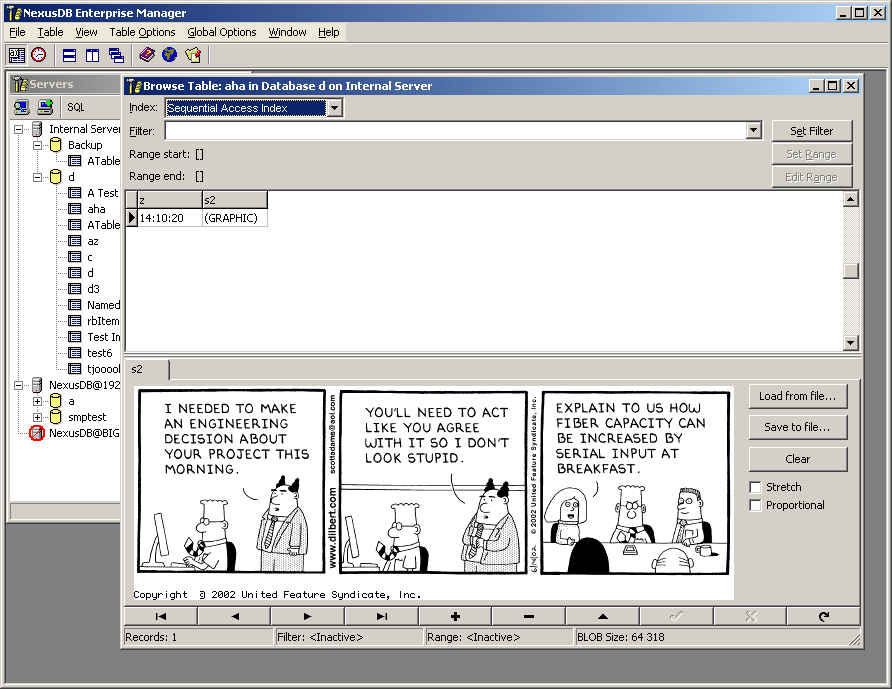Click the Clear button
Viewport: 892px width, 689px height.
click(798, 459)
